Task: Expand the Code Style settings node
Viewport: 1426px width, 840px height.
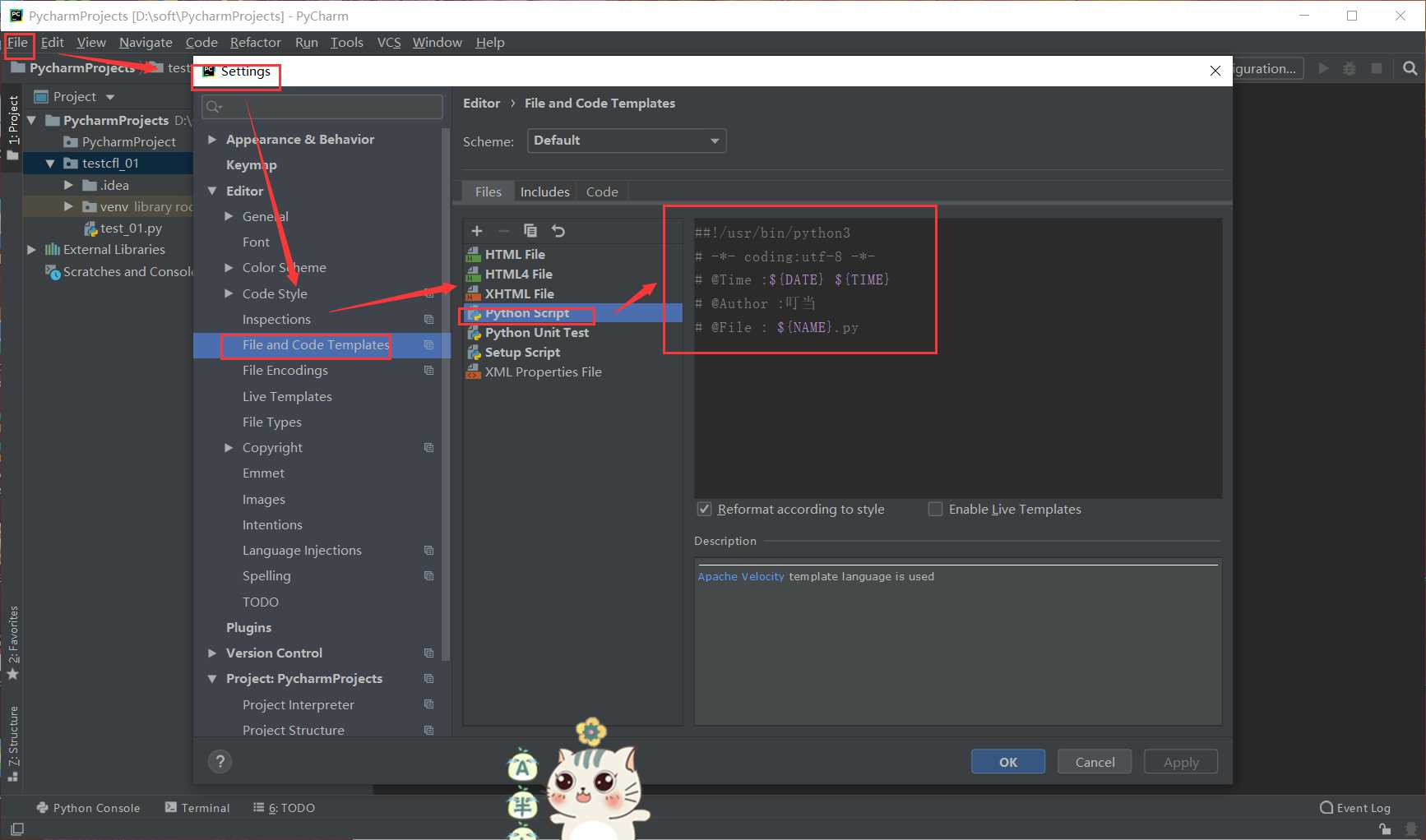Action: point(229,293)
